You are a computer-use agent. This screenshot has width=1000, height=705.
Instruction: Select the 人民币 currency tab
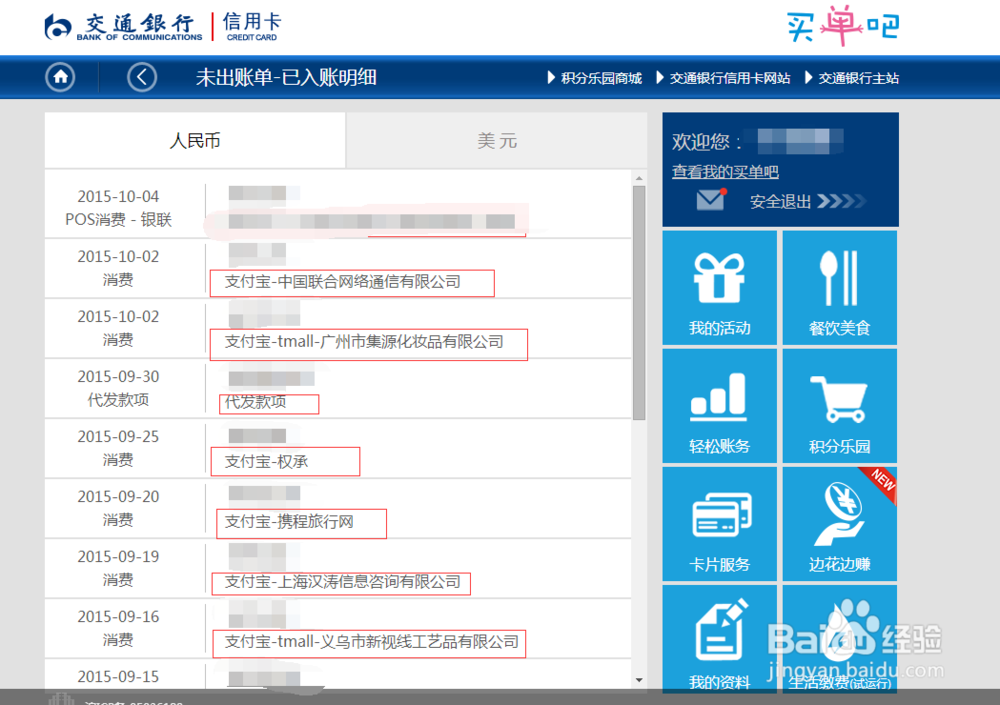(194, 140)
